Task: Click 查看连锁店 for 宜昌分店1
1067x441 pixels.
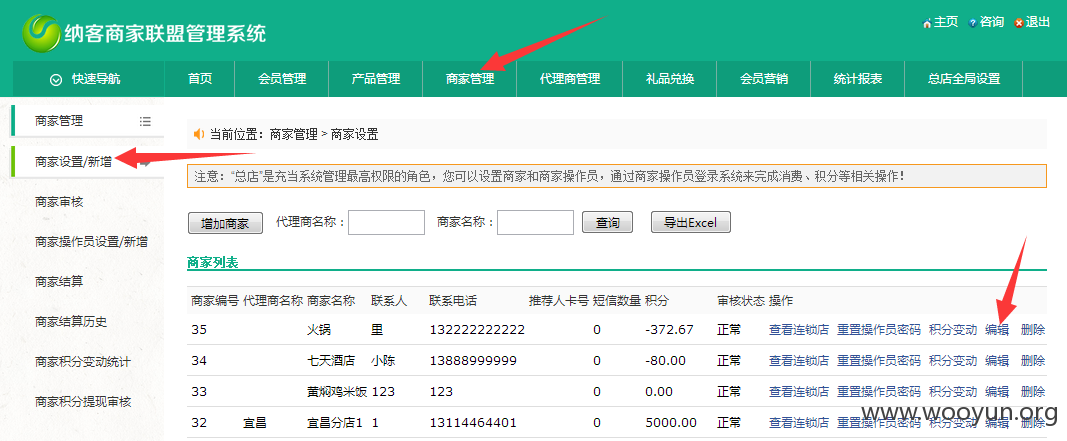Action: [799, 423]
